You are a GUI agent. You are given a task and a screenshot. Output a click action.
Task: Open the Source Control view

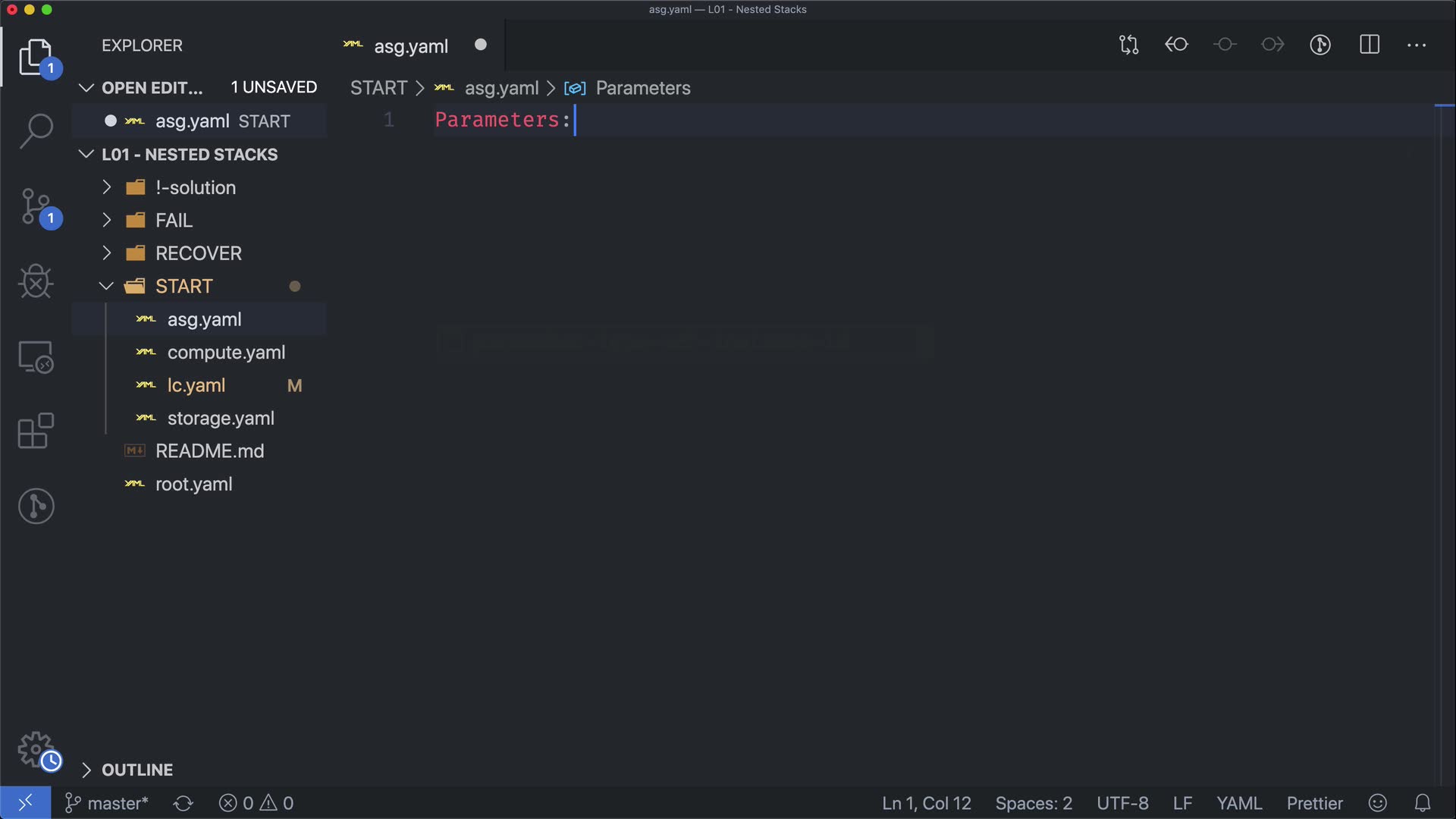(36, 206)
